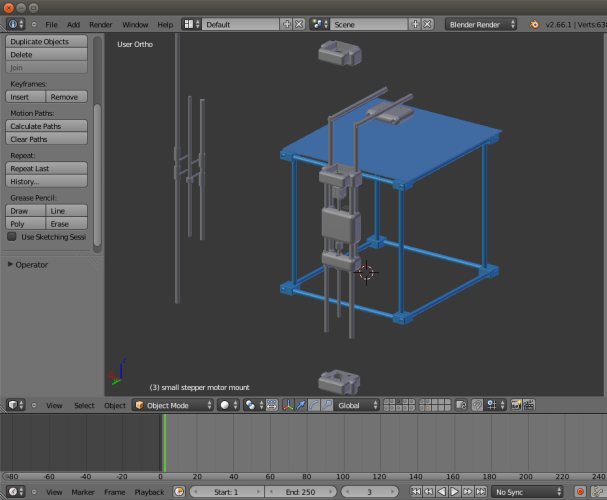Toggle the 3D manipulator axes icon

click(x=288, y=405)
